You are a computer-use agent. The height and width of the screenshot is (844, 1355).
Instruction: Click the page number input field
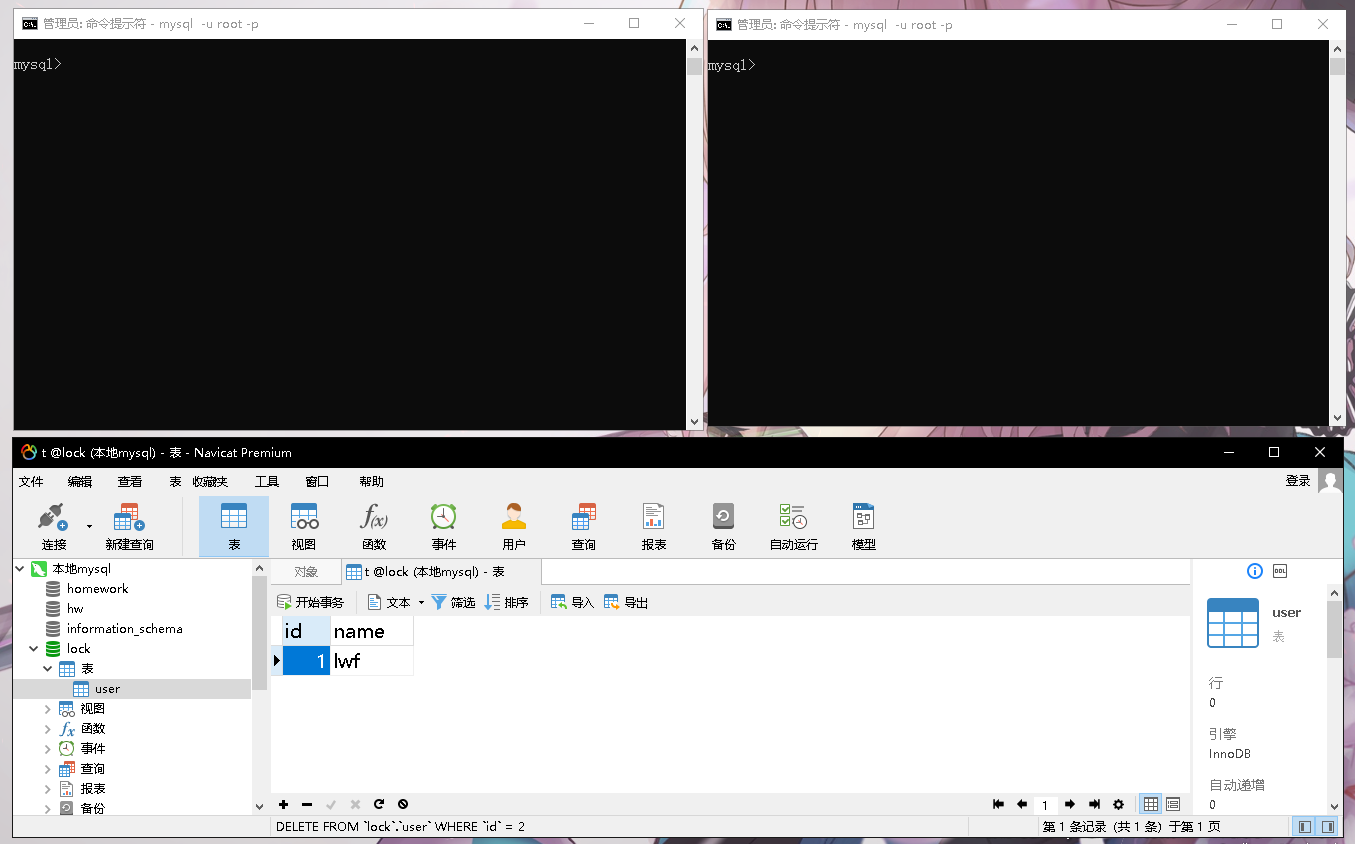(1045, 805)
